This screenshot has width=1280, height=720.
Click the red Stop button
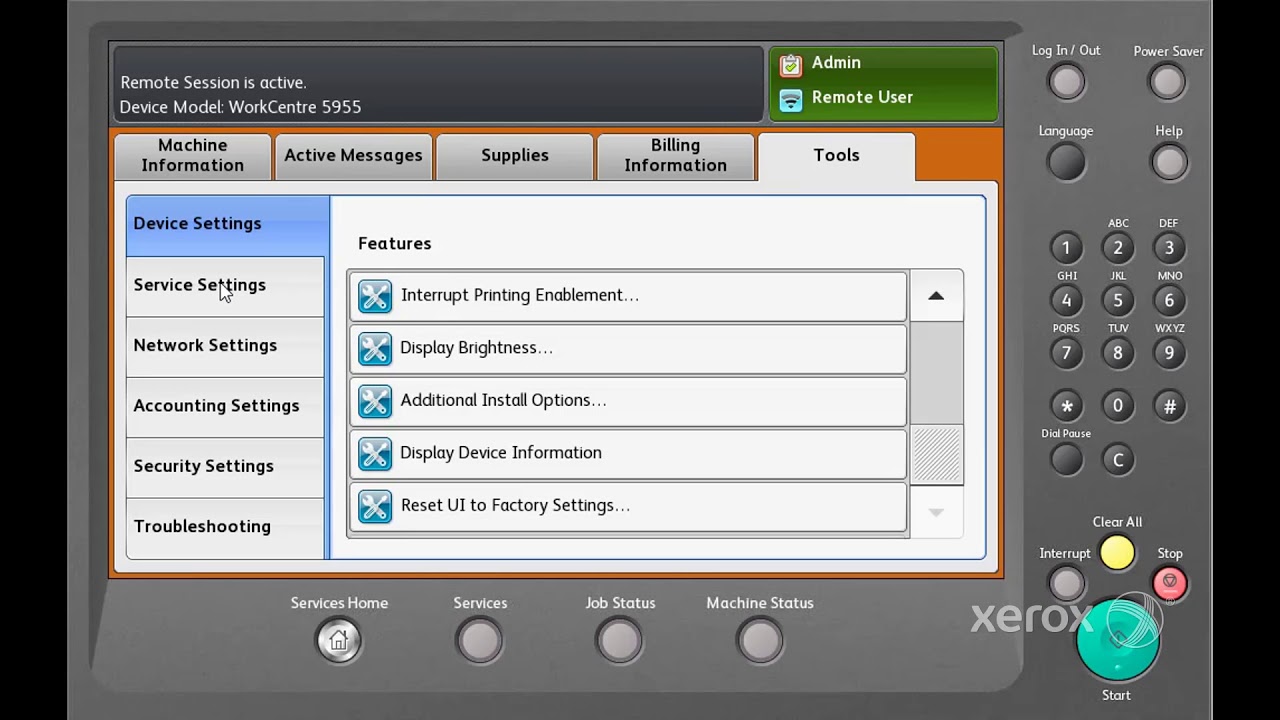1169,583
